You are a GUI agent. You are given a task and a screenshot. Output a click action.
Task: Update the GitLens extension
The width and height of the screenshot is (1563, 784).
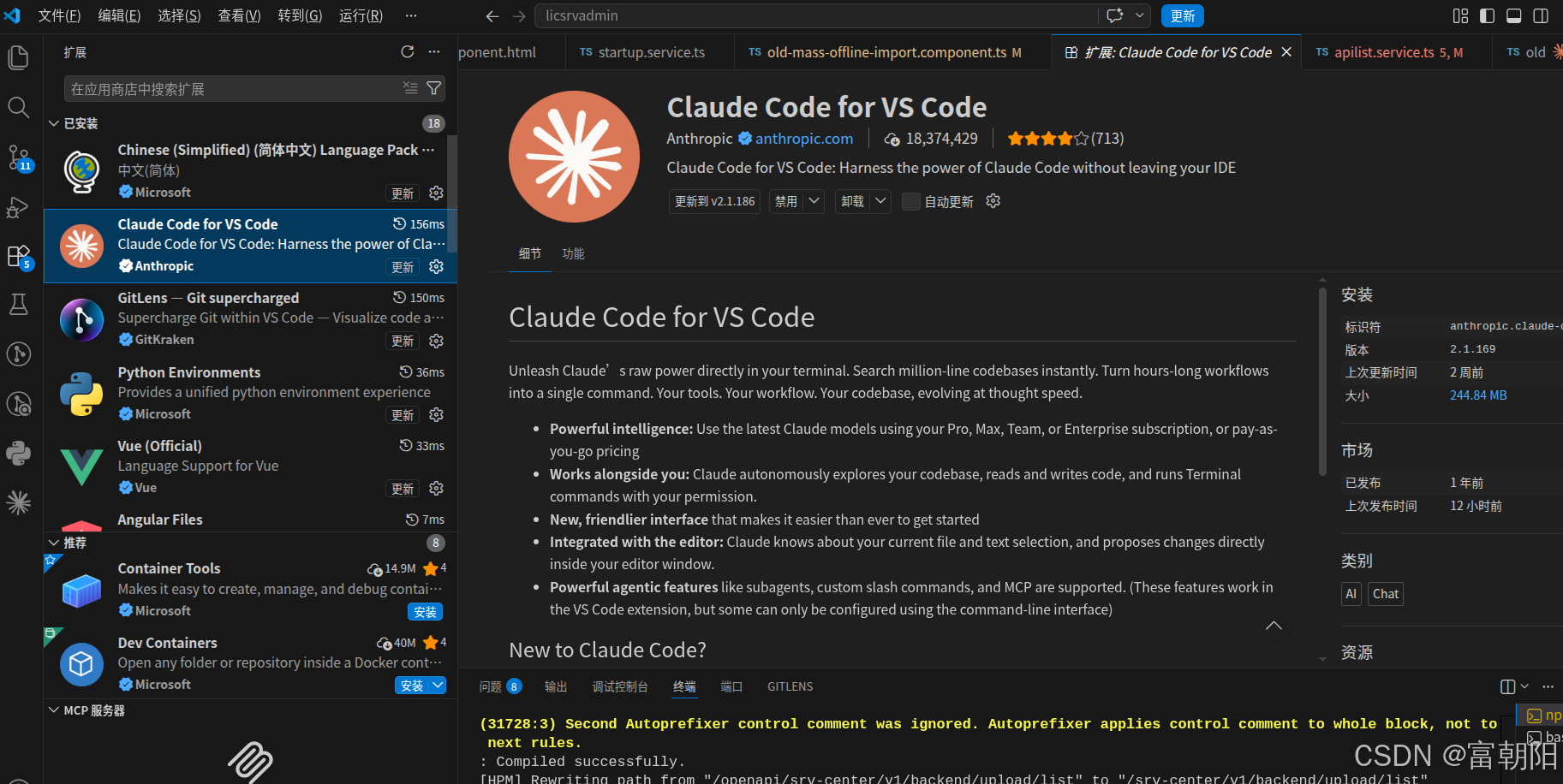tap(403, 341)
